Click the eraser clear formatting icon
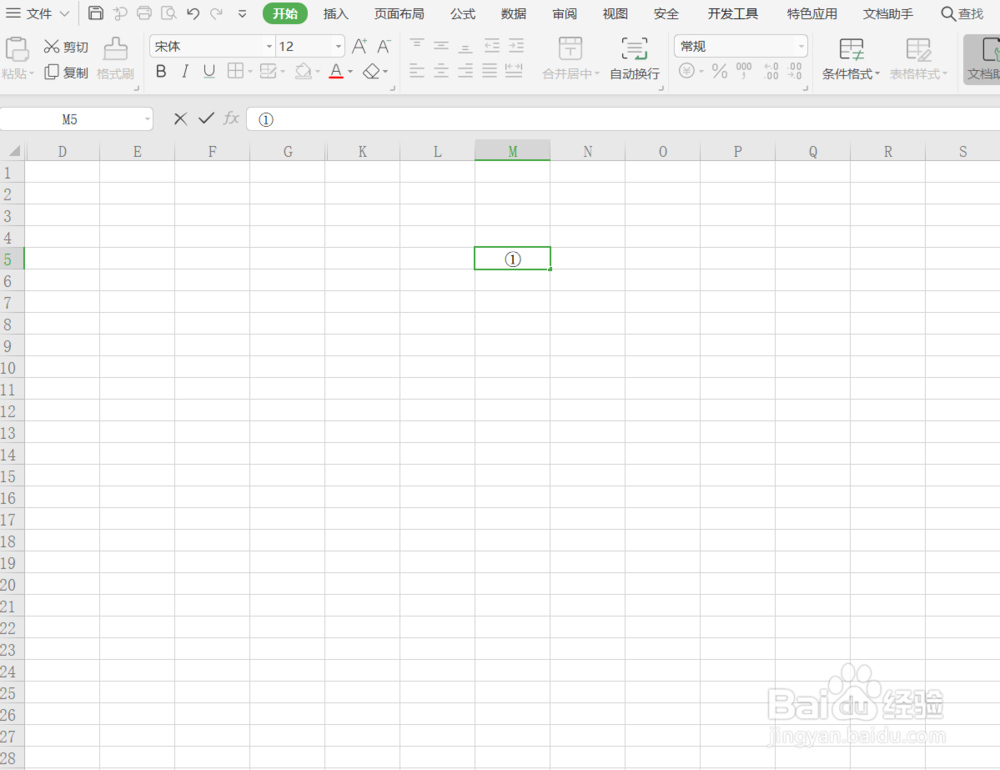 [x=371, y=71]
